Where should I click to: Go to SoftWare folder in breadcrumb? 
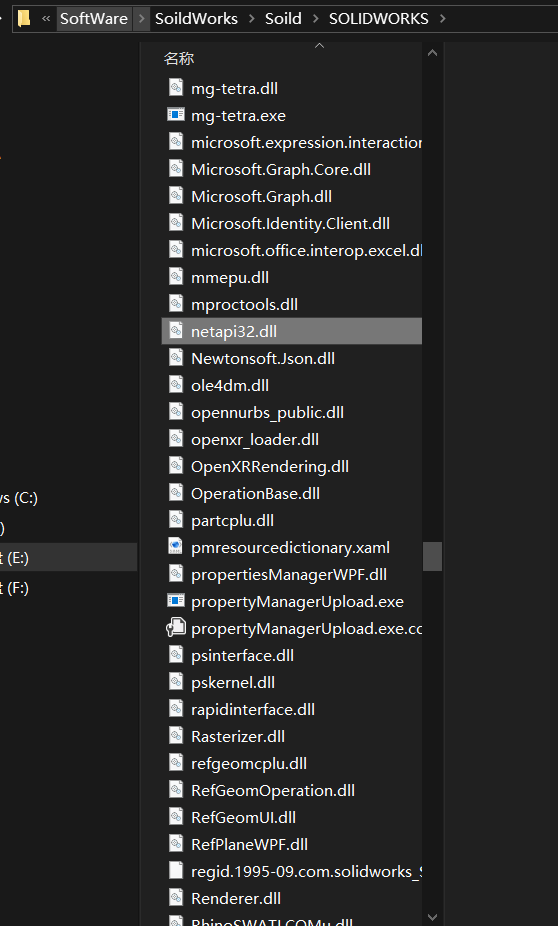tap(94, 19)
